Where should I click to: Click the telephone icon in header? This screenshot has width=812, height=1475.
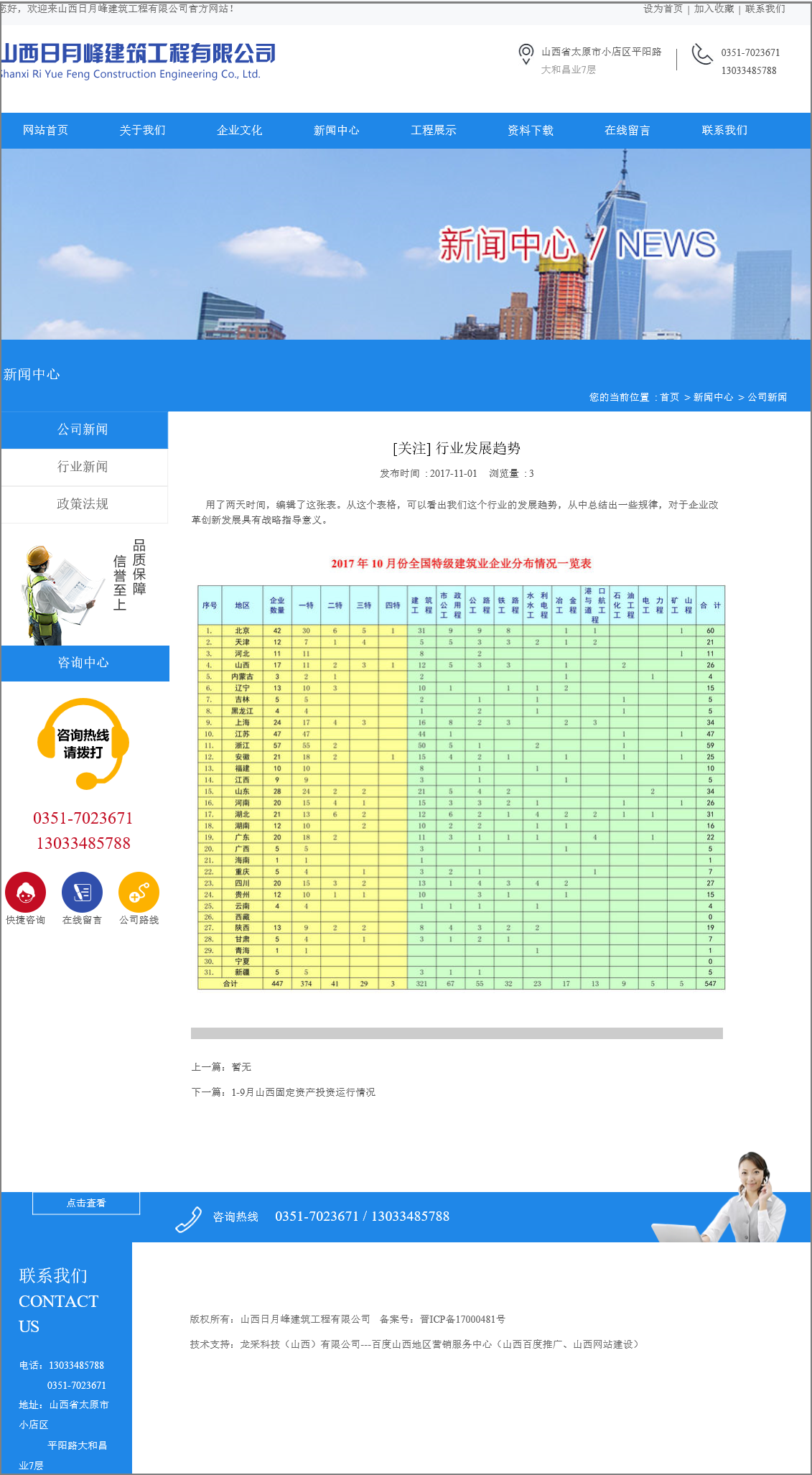click(701, 55)
